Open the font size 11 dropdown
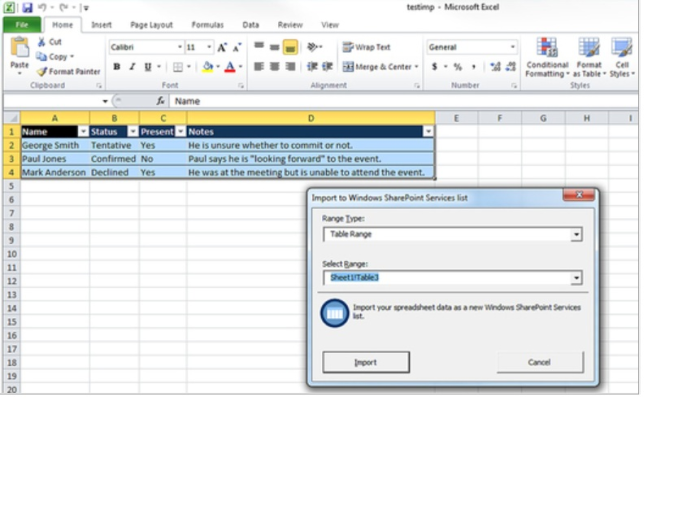 [x=209, y=47]
